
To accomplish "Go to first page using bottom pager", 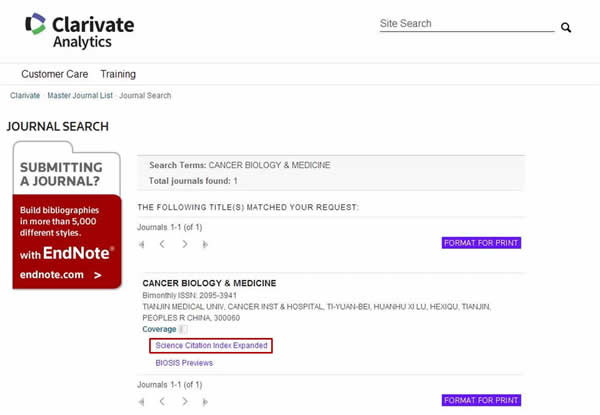I will tap(142, 402).
